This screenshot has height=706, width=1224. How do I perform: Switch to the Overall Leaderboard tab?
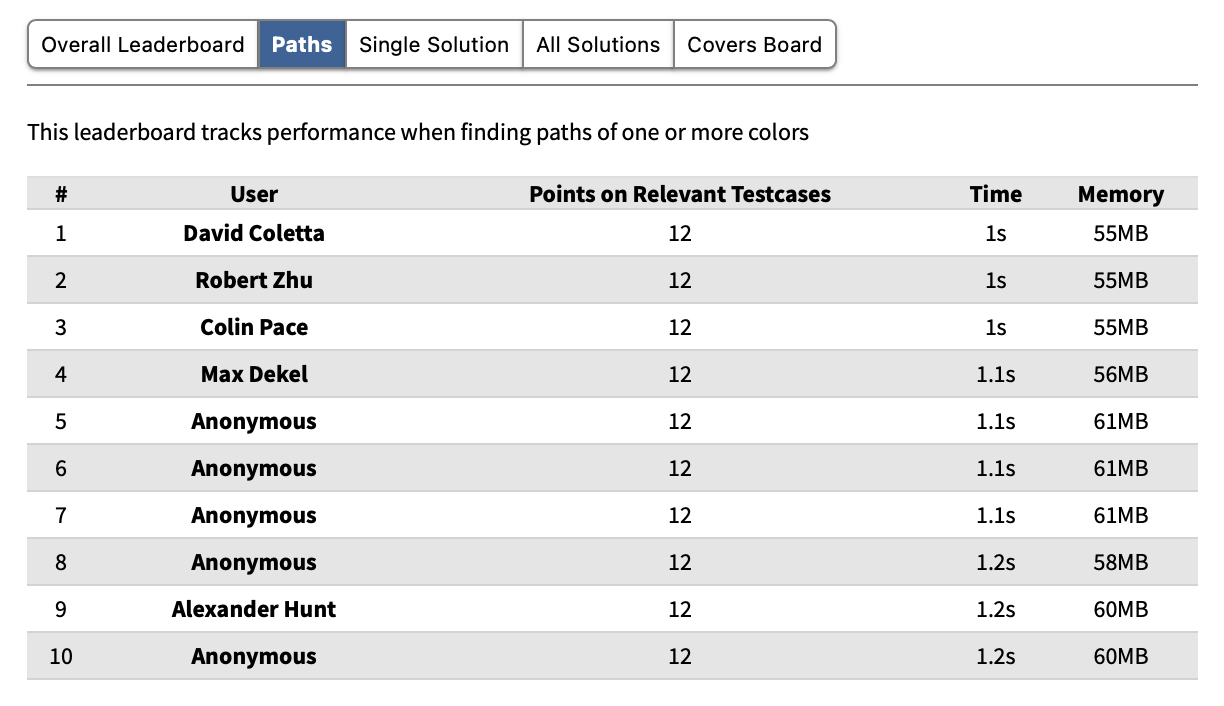[143, 45]
